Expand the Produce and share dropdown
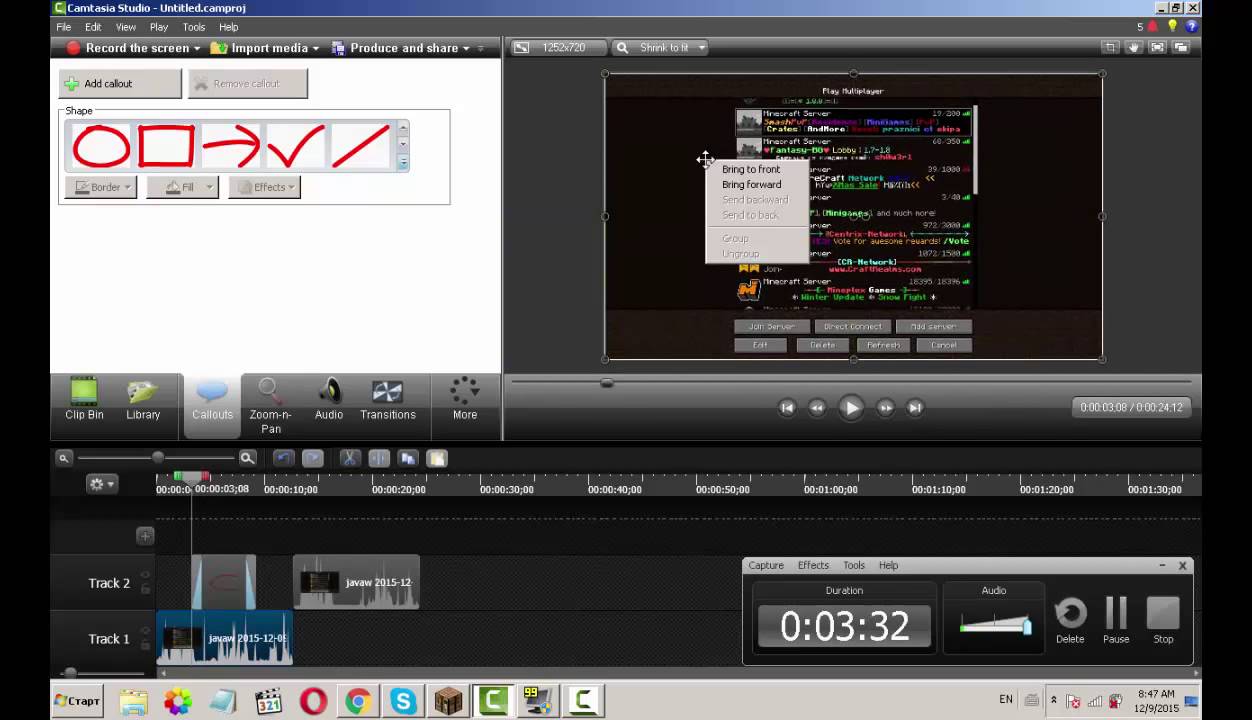 (466, 48)
